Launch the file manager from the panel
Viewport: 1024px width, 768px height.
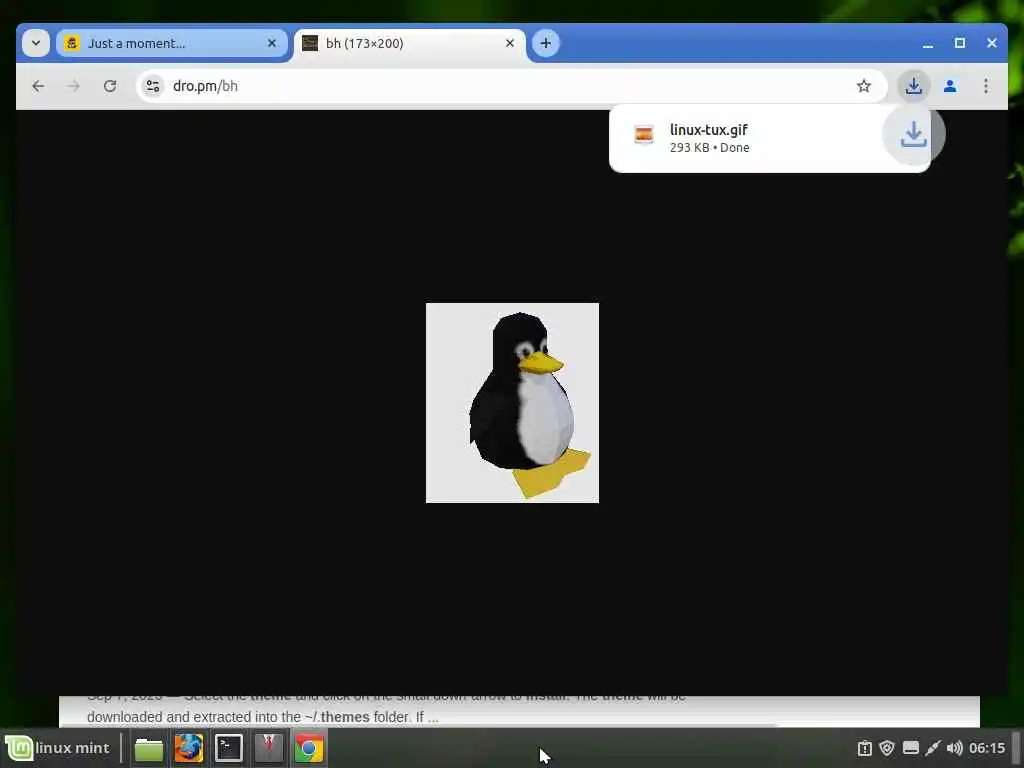(149, 748)
